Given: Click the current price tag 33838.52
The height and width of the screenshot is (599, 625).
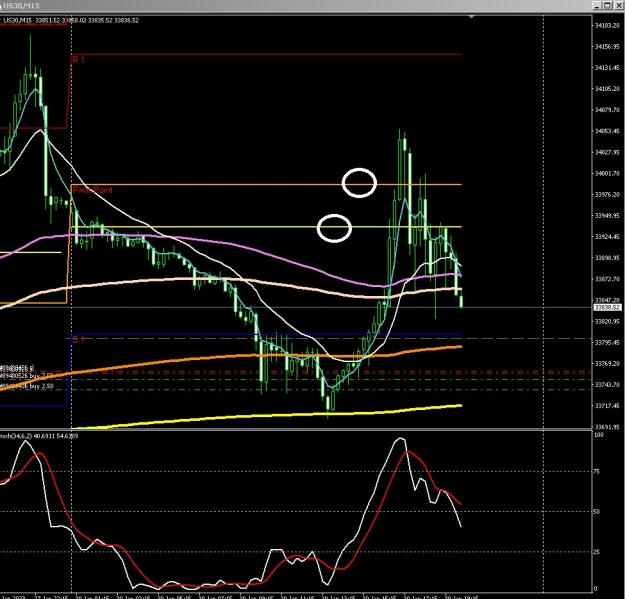Looking at the screenshot, I should point(607,307).
